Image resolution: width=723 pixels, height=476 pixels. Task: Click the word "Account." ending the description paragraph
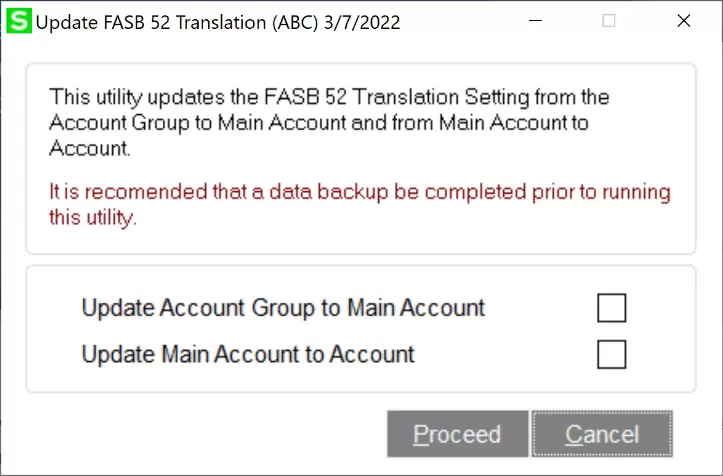(90, 149)
